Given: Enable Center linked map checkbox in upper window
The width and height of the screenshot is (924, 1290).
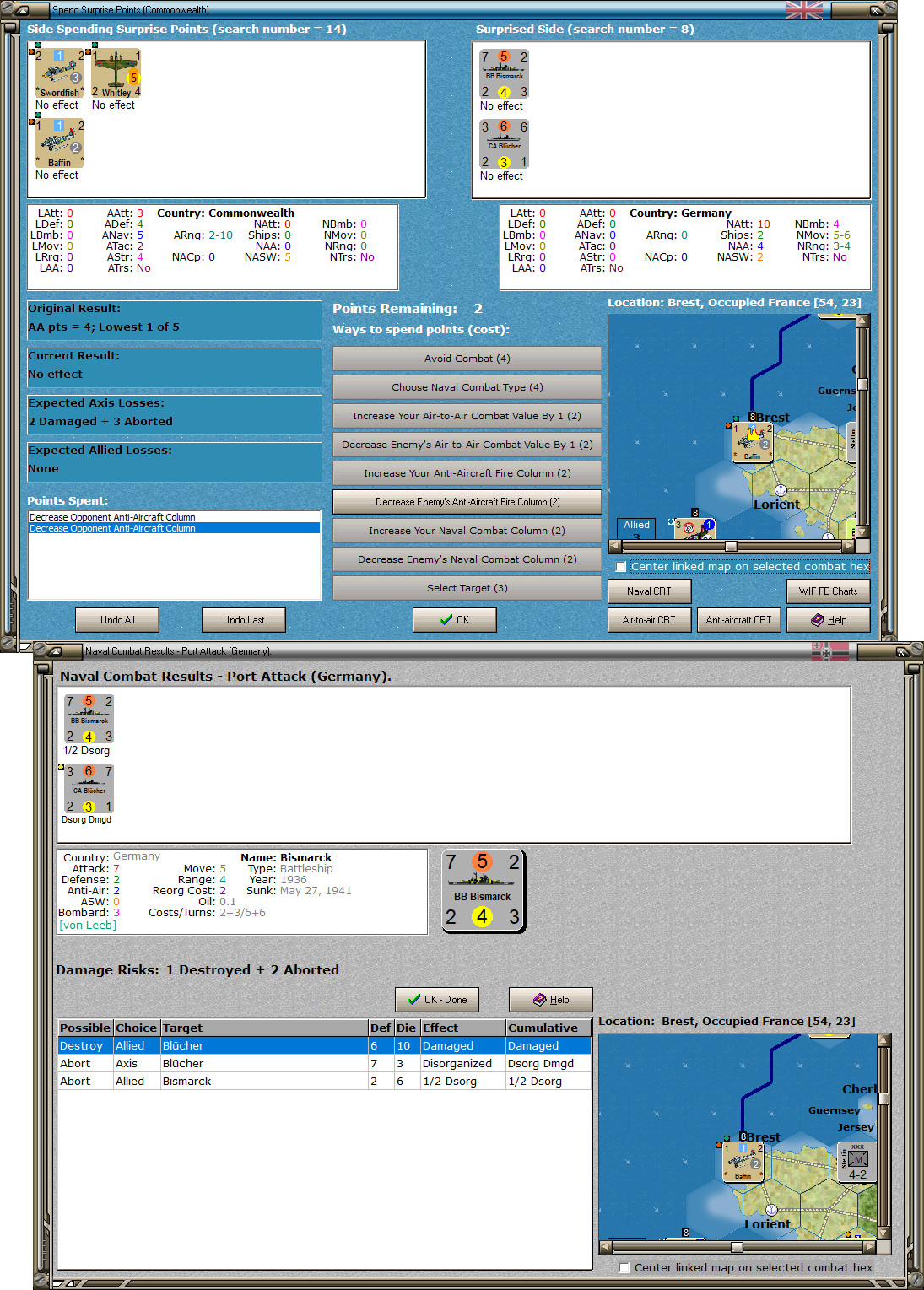Looking at the screenshot, I should click(622, 567).
